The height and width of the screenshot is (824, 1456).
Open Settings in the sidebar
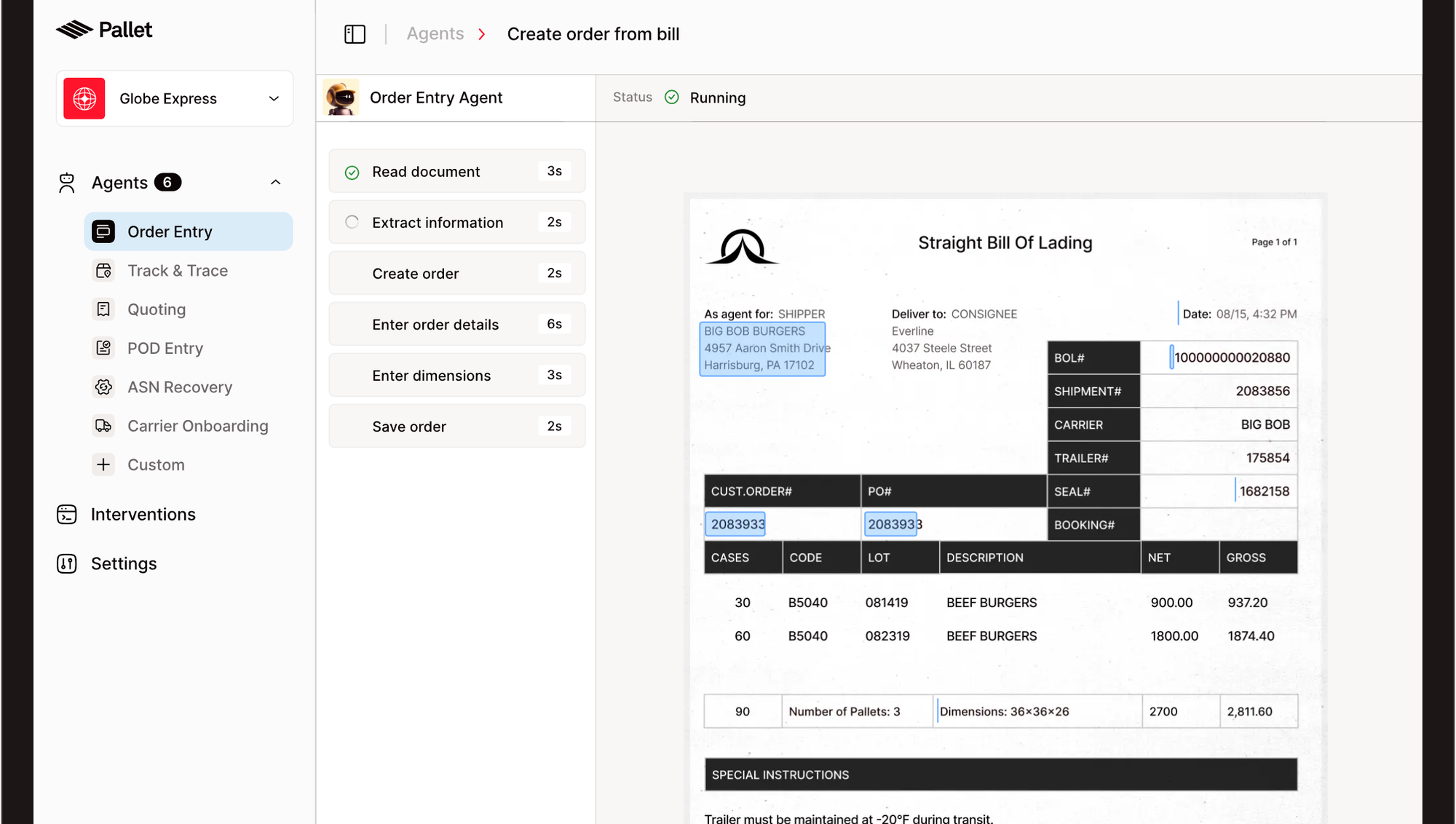tap(123, 564)
